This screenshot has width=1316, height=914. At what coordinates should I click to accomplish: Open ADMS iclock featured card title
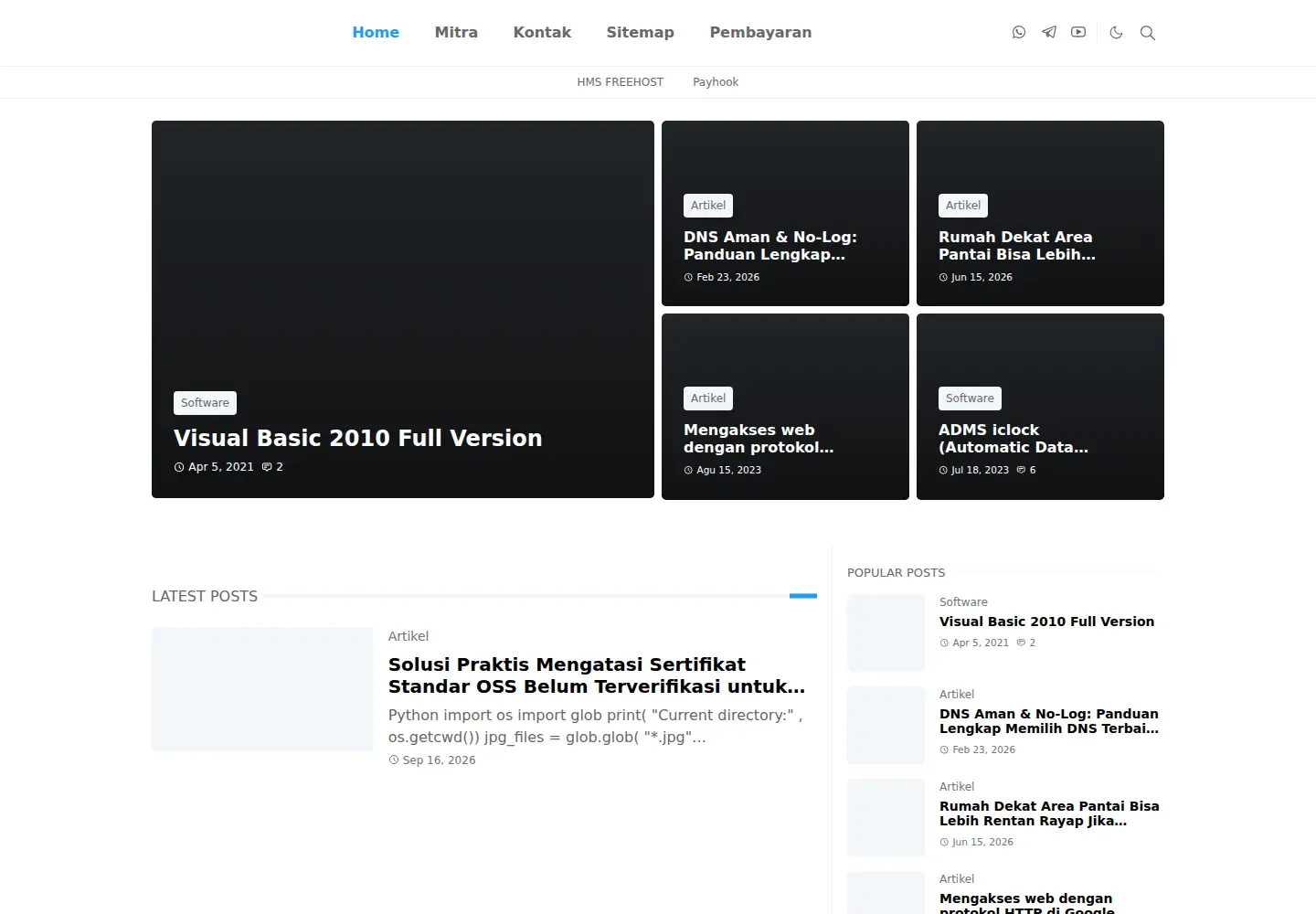point(1014,439)
